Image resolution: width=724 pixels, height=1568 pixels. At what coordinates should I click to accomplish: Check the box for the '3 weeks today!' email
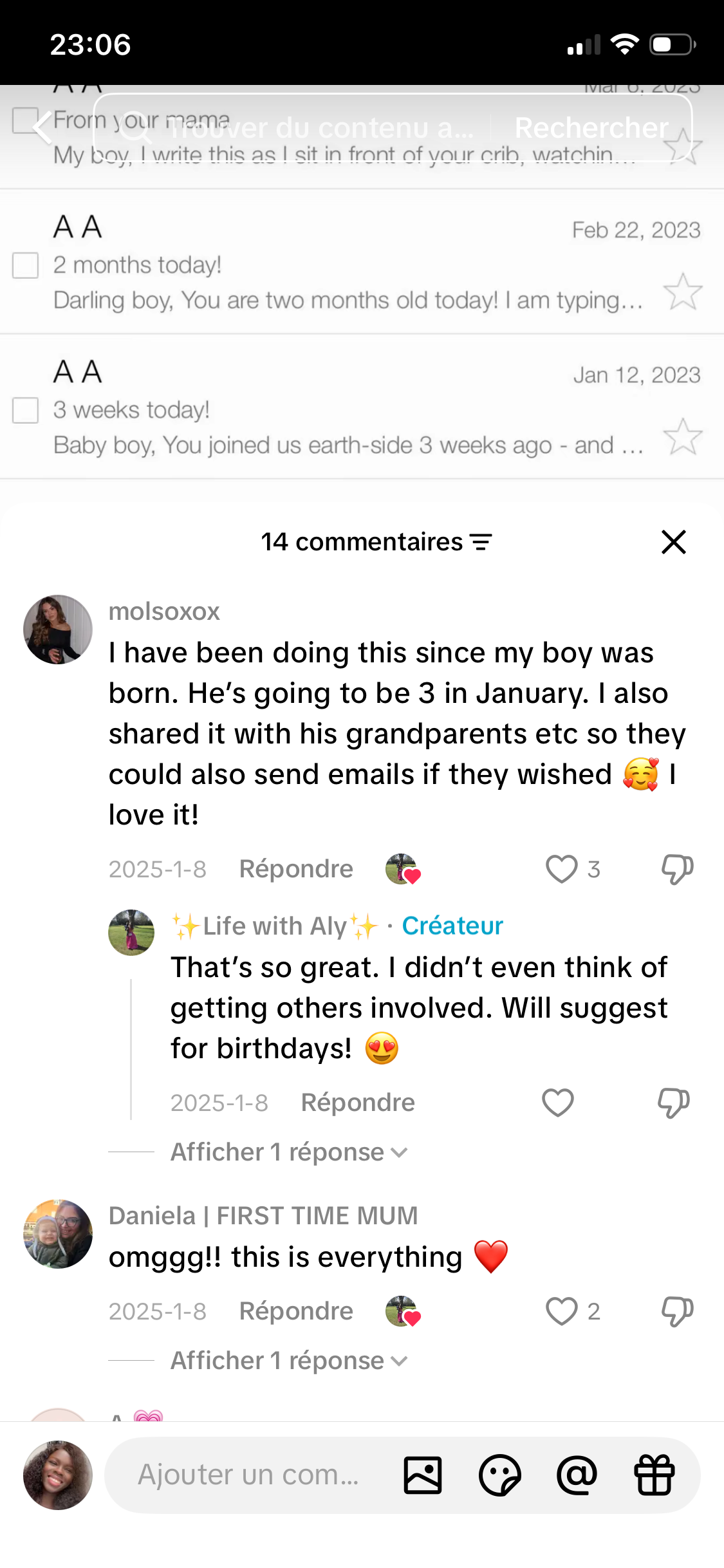(x=26, y=410)
